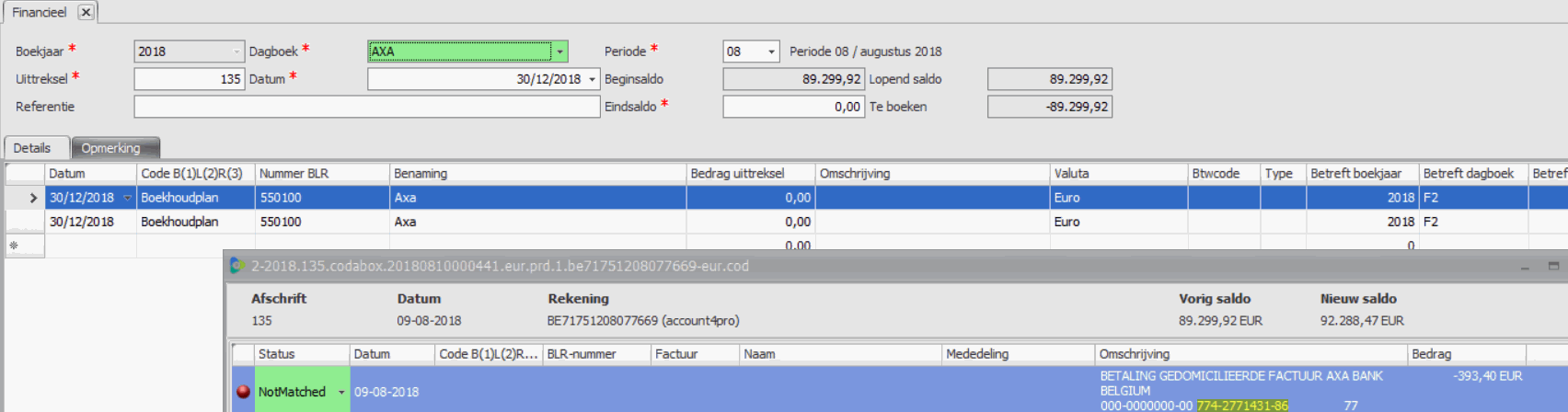Image resolution: width=1568 pixels, height=412 pixels.
Task: Expand the Dagboek AXA combo box
Action: tap(559, 51)
